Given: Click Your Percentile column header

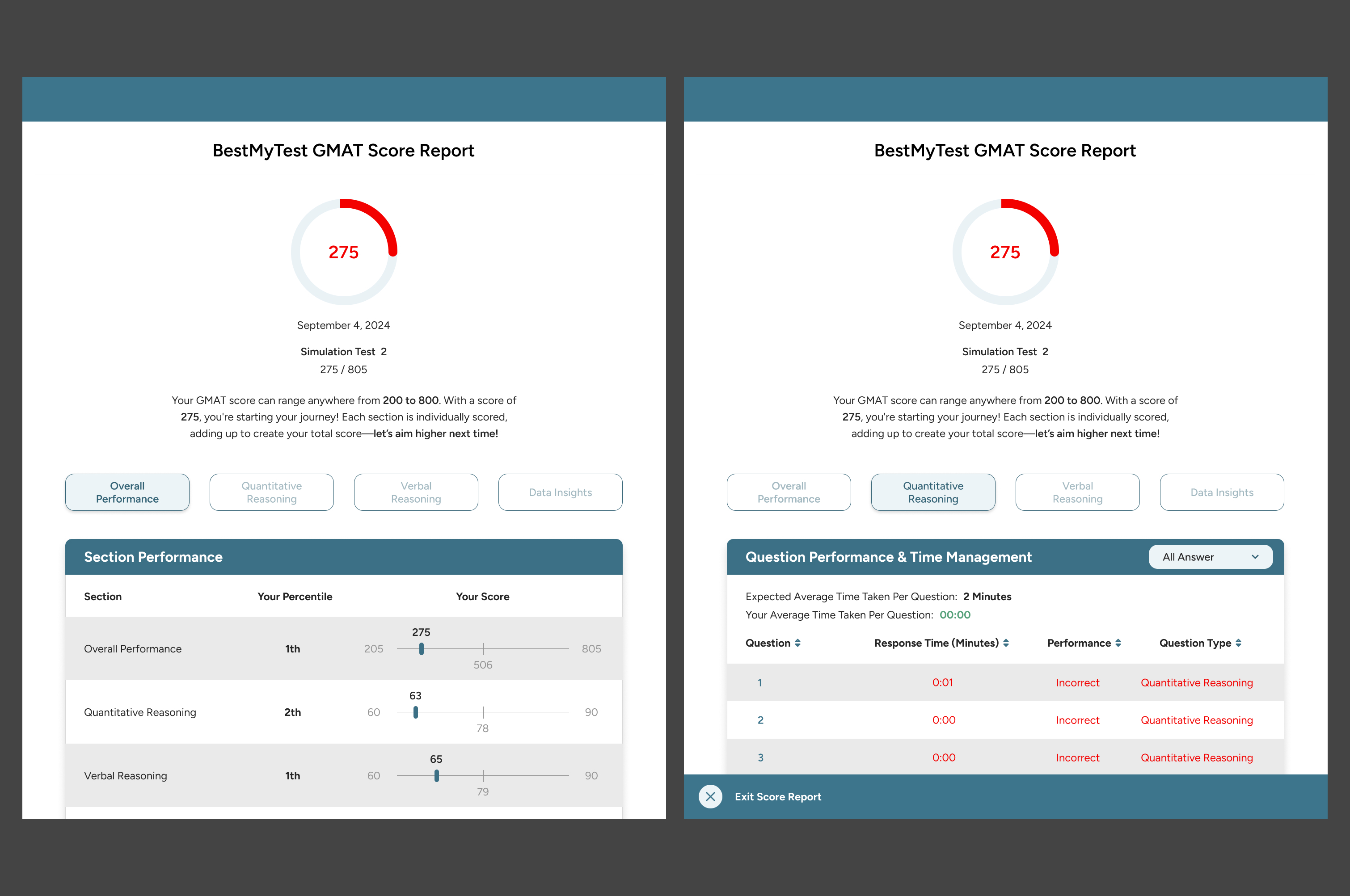Looking at the screenshot, I should coord(295,597).
